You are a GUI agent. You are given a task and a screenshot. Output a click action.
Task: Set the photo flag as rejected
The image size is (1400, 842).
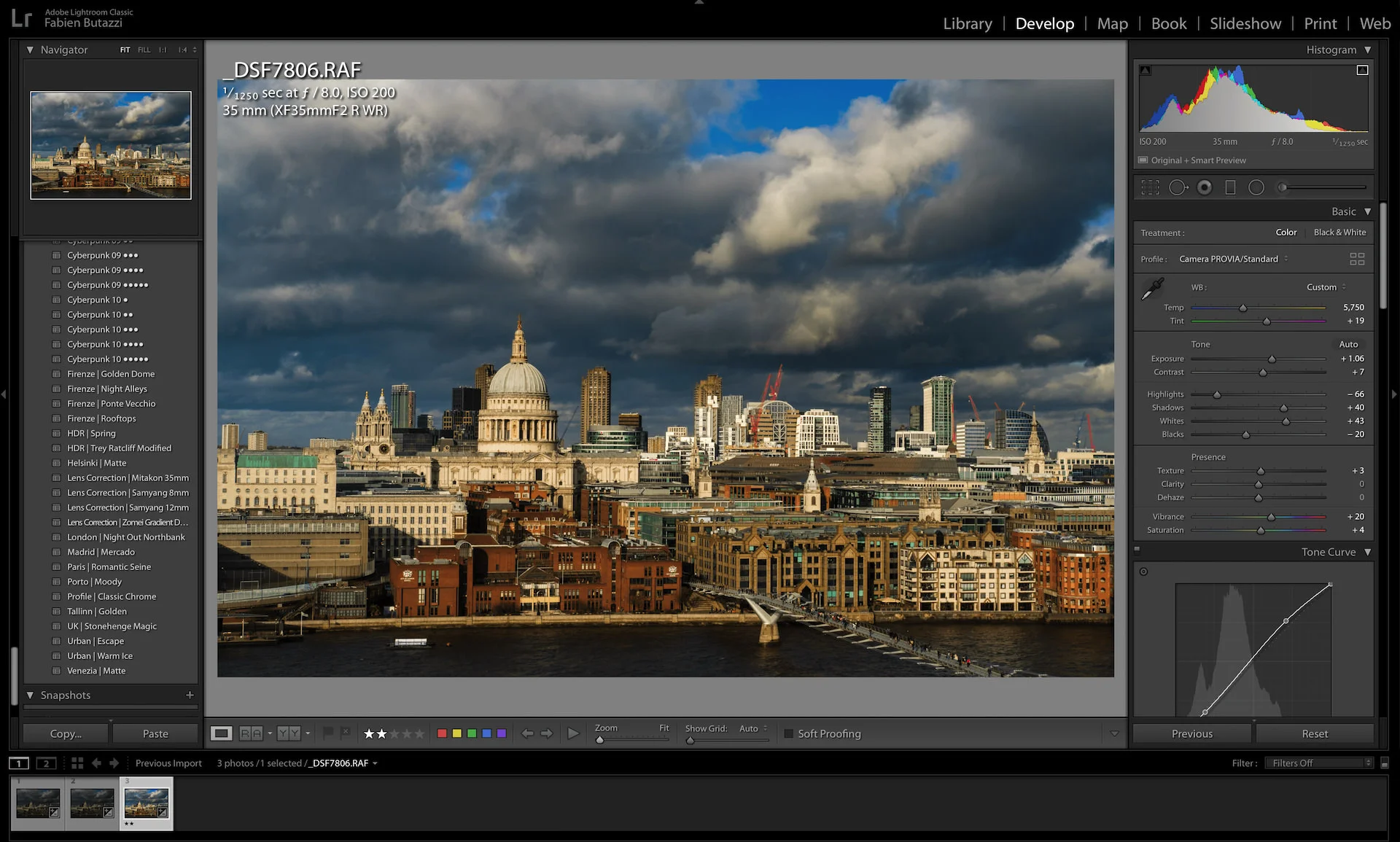coord(346,733)
